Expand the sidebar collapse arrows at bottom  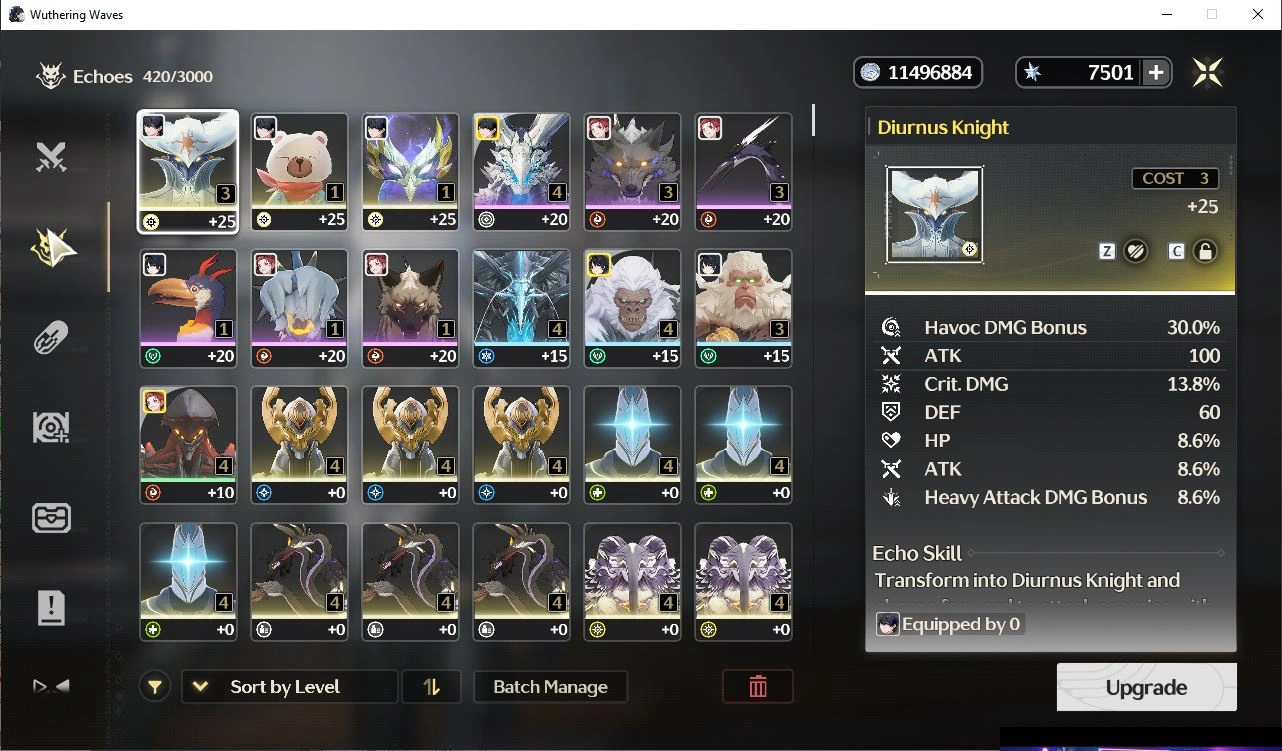[51, 686]
